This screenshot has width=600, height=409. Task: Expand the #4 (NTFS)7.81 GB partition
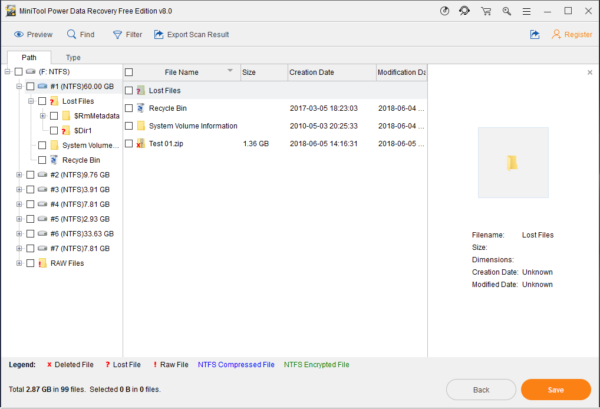pyautogui.click(x=19, y=204)
